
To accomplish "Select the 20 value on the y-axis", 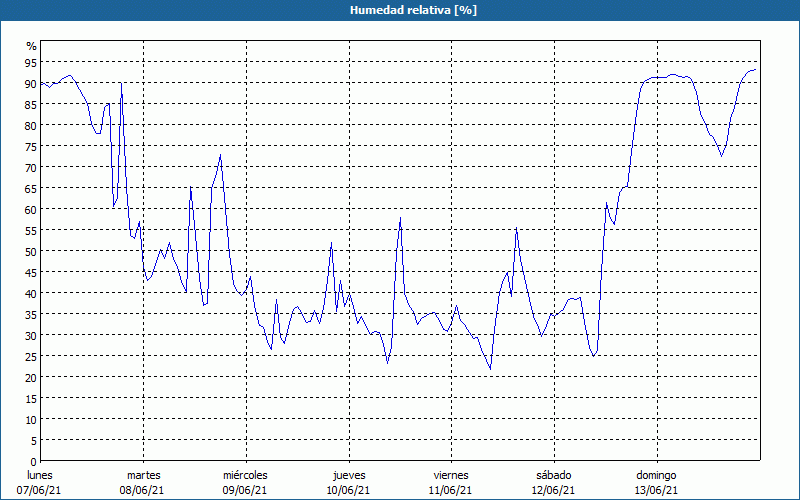I will [x=31, y=378].
